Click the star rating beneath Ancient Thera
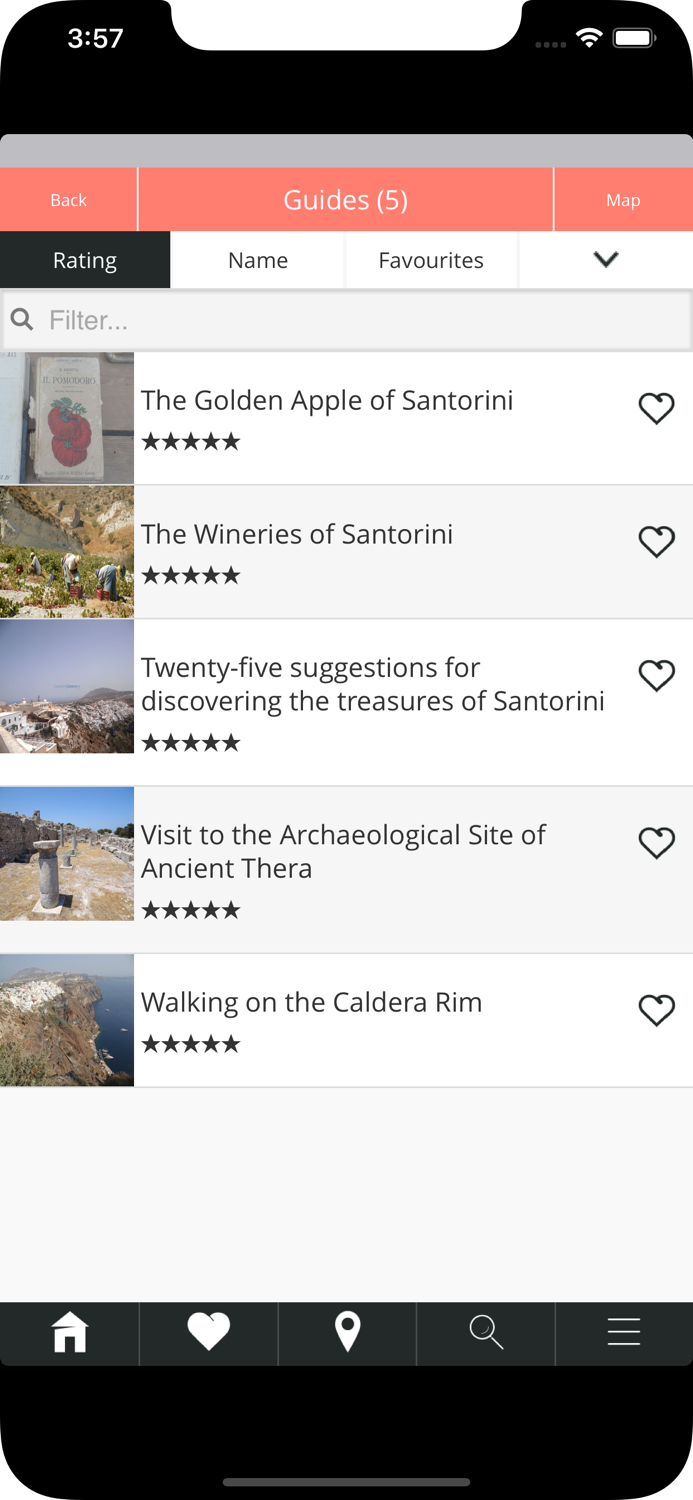Viewport: 693px width, 1500px height. 190,909
